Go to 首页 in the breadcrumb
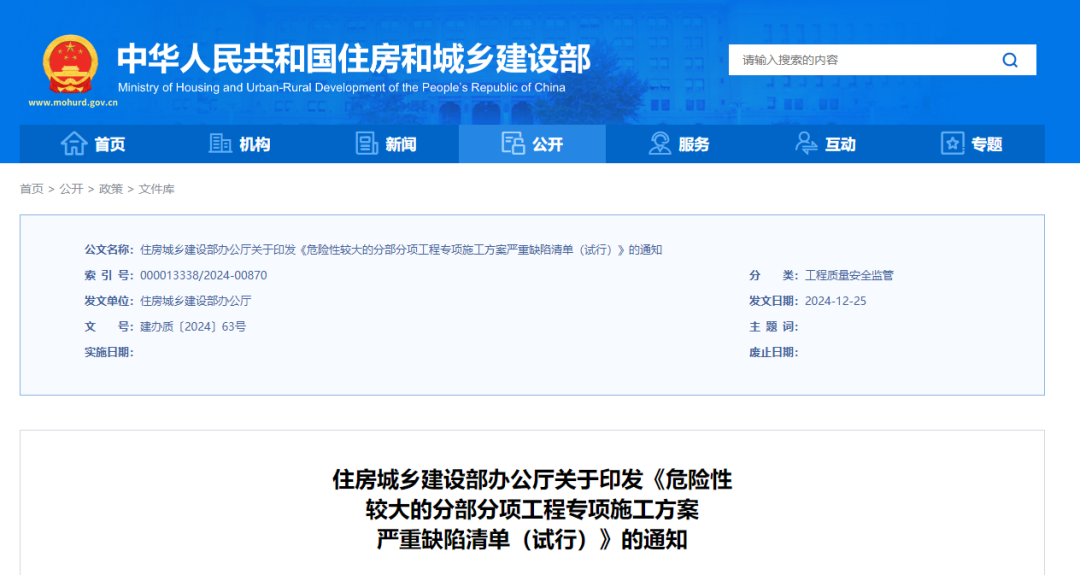 click(x=32, y=189)
